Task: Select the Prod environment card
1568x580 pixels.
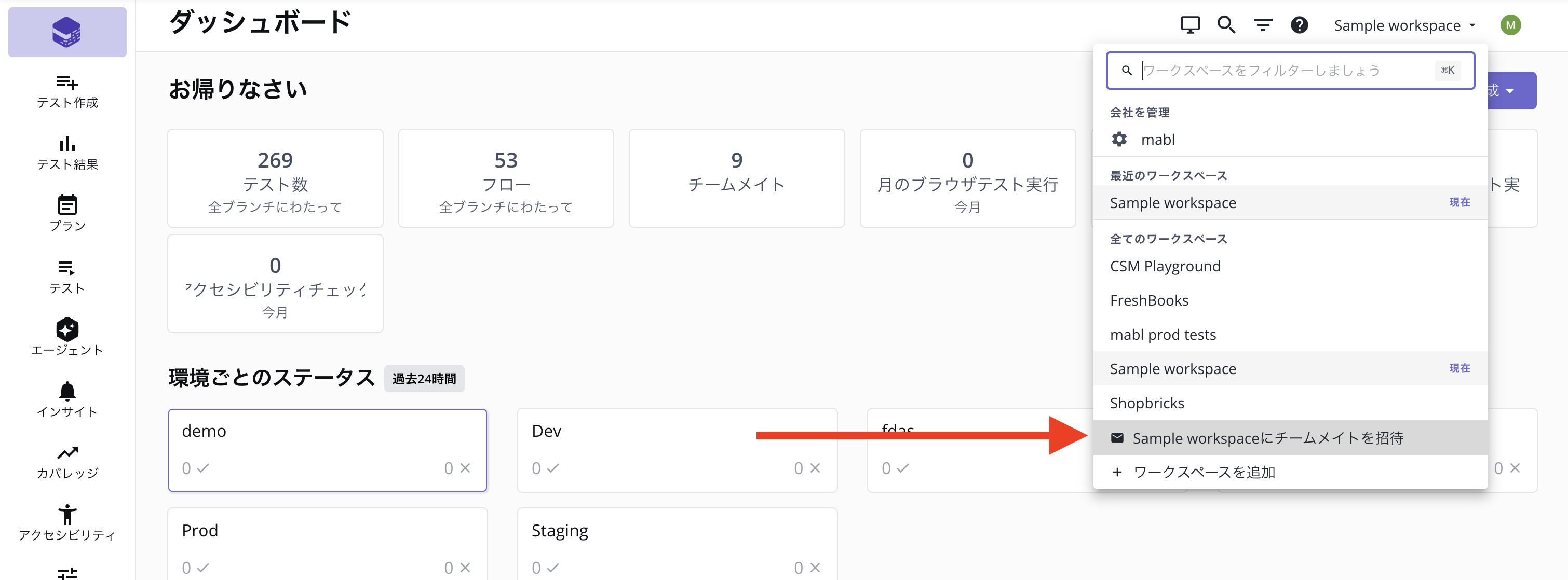Action: click(x=328, y=544)
